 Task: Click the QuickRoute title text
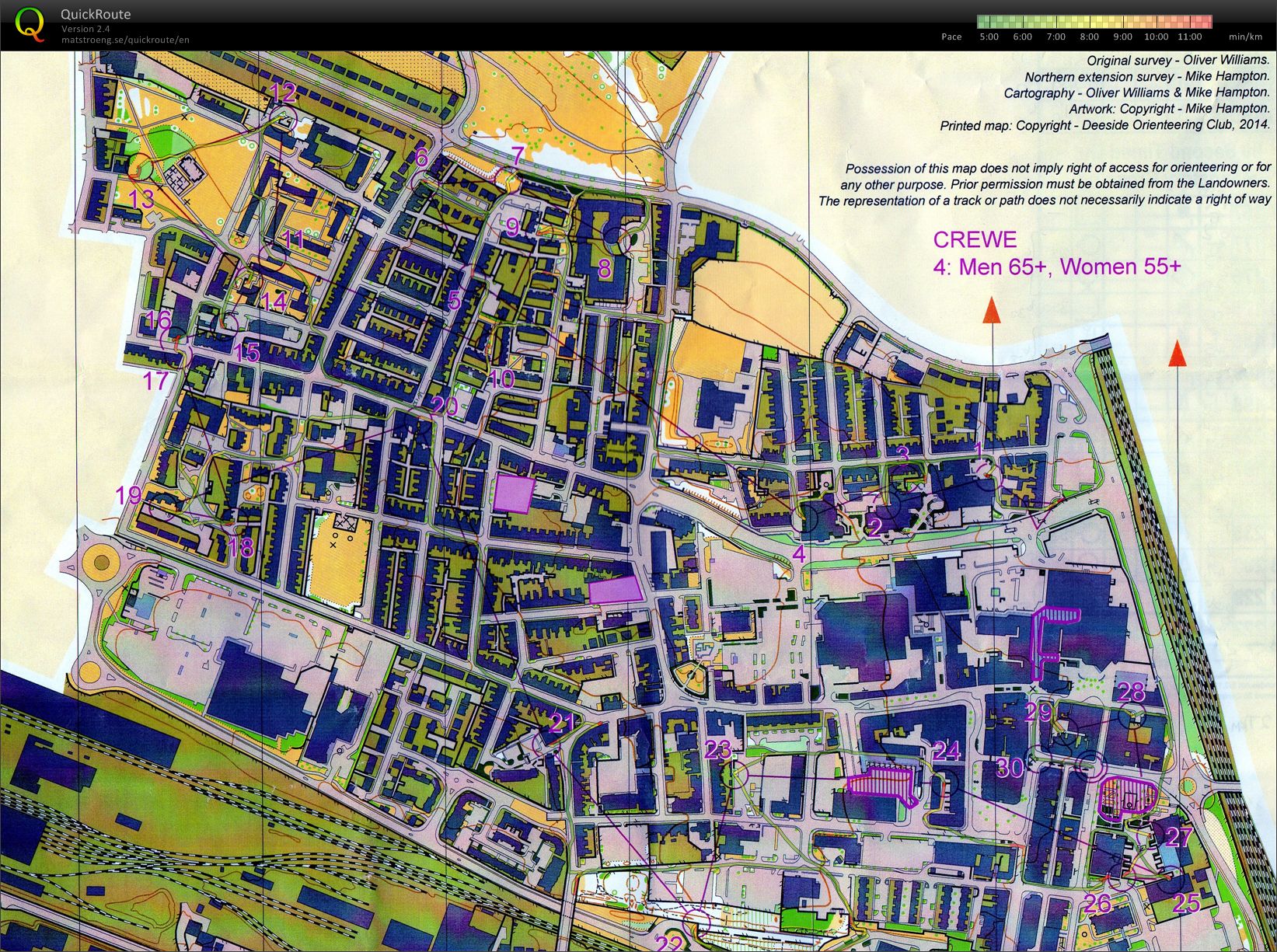[96, 14]
